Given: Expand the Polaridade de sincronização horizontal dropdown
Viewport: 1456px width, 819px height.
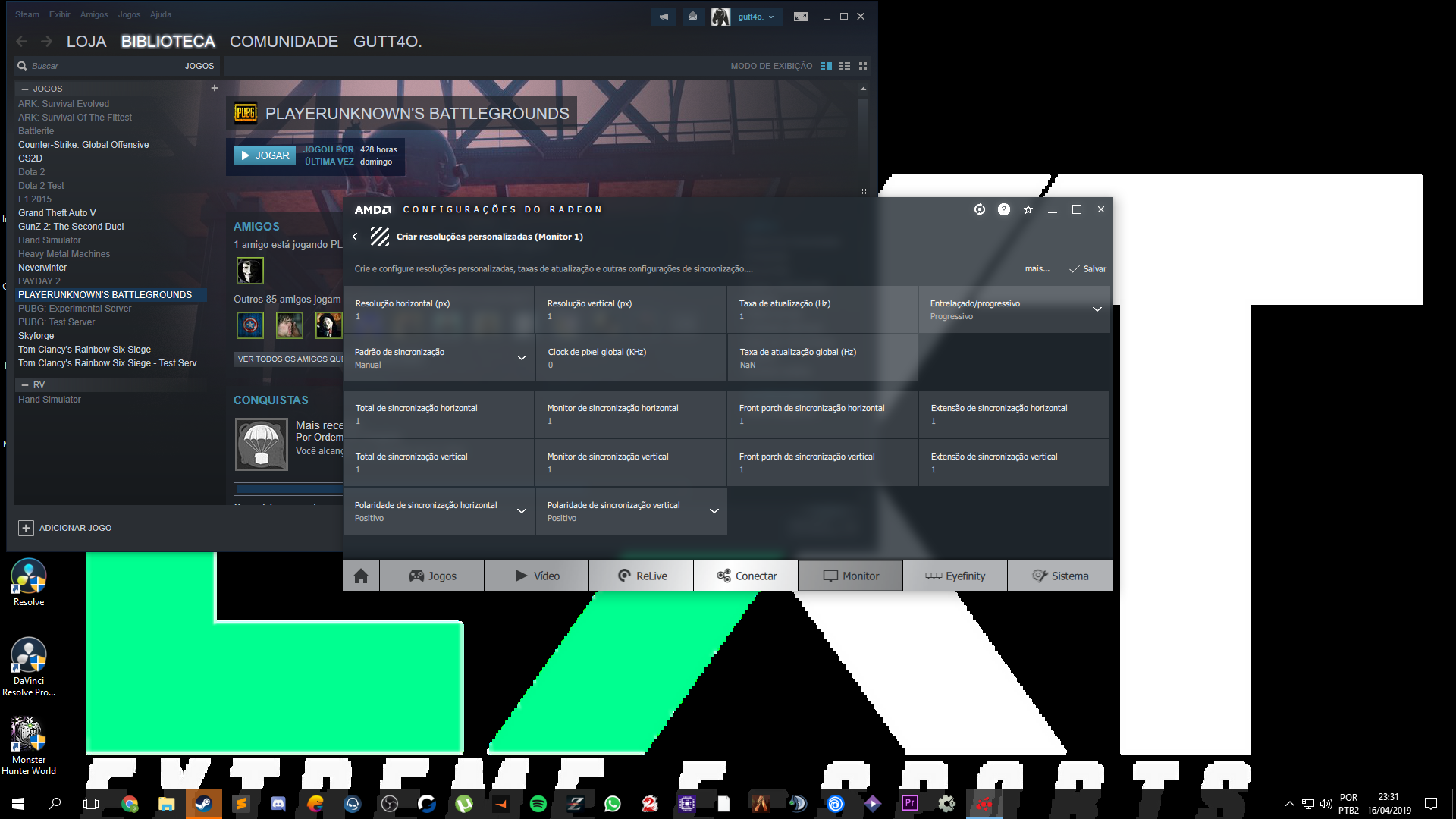Looking at the screenshot, I should [x=522, y=511].
